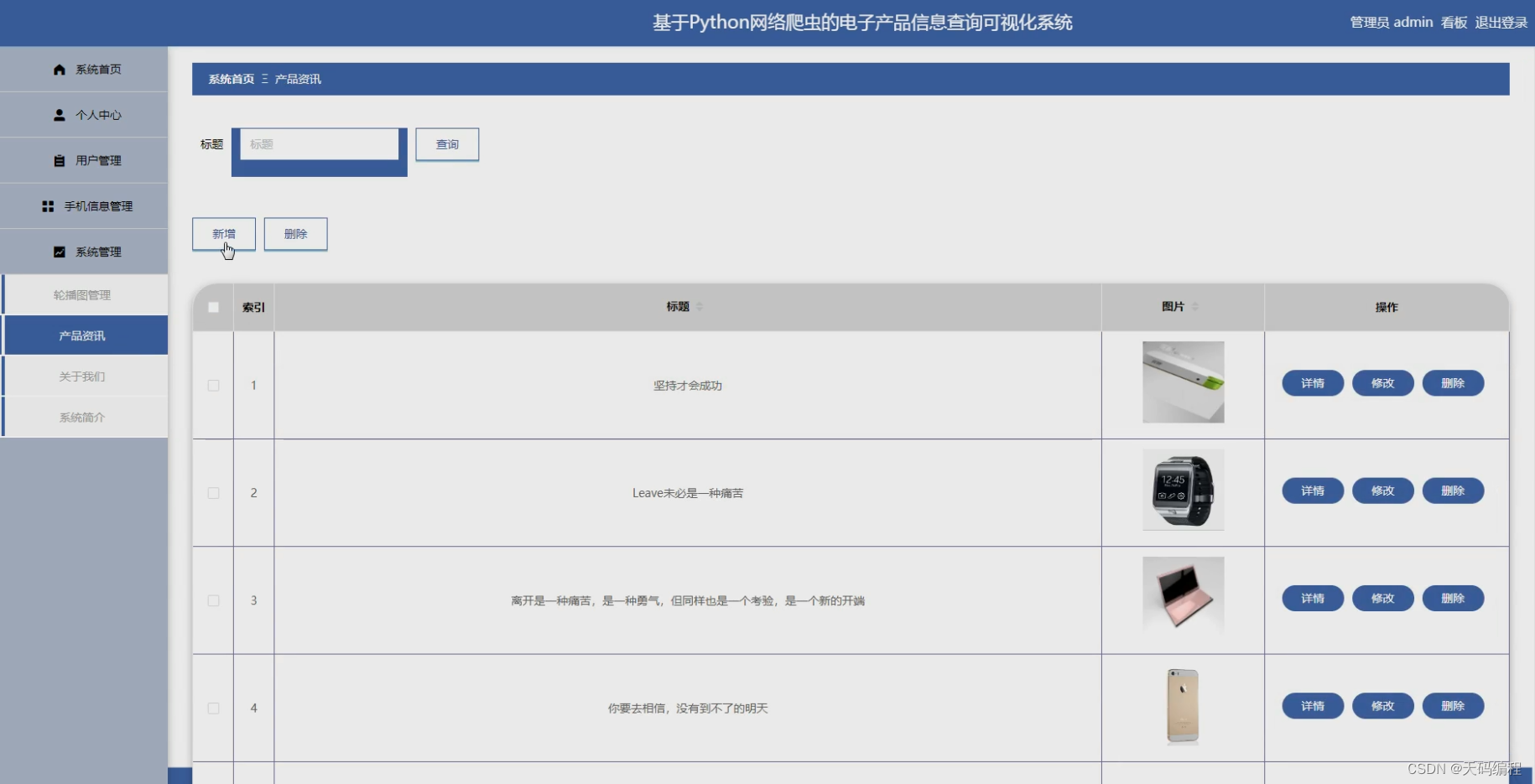The image size is (1535, 784).
Task: Click 详情 for row 2 Leave未必是一种痛苦
Action: tap(1313, 491)
